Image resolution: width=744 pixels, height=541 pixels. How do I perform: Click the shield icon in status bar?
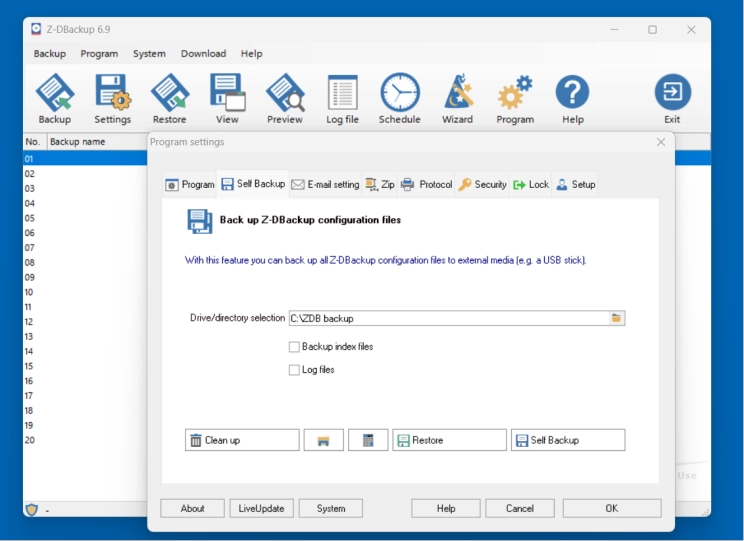[31, 510]
